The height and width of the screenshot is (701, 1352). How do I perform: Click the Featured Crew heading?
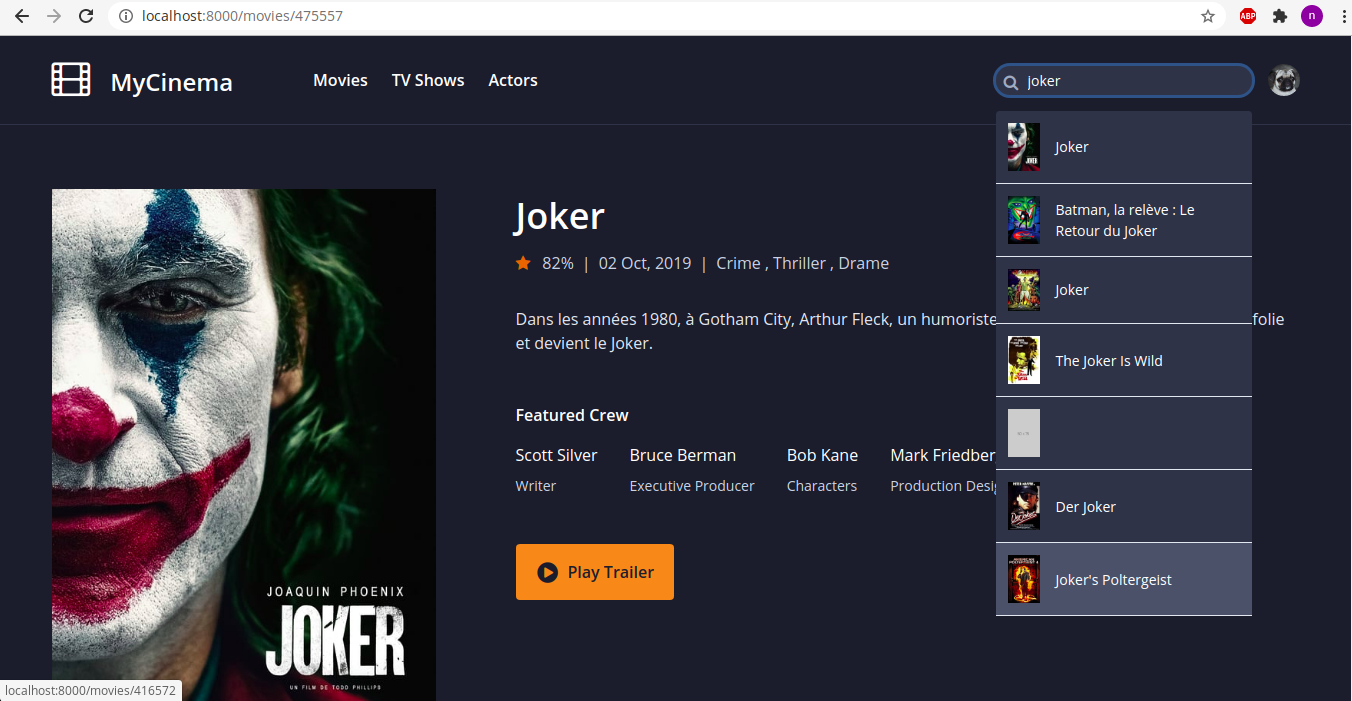coord(572,415)
